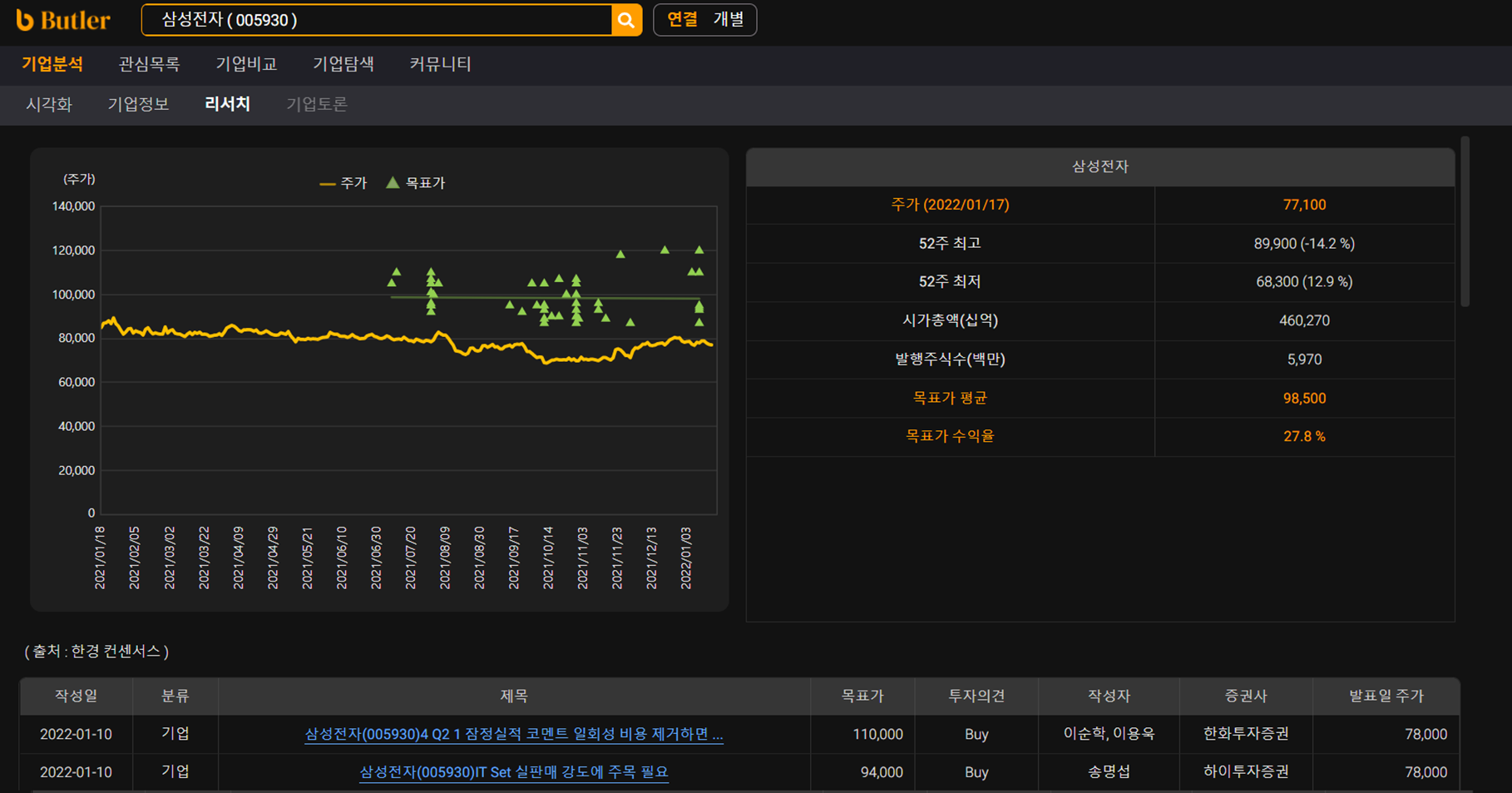Screen dimensions: 1512x793
Task: Open report IT Set 실판매 강도에 주목 필요
Action: tap(514, 772)
